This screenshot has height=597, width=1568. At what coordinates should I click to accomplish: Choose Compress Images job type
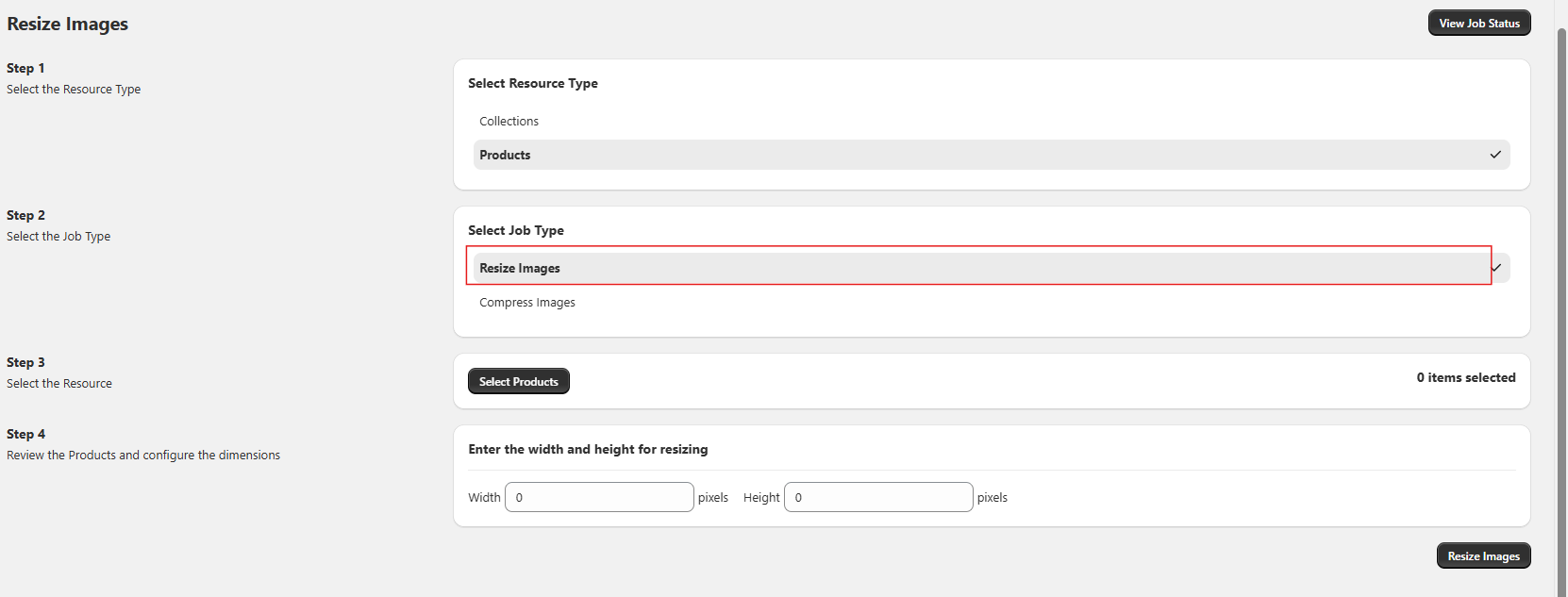coord(992,302)
